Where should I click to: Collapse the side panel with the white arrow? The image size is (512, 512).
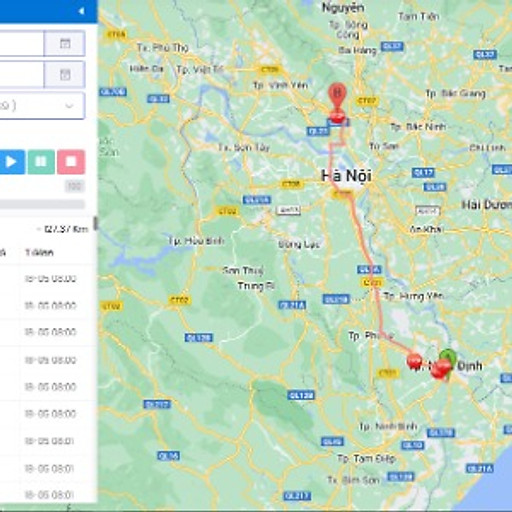(81, 11)
